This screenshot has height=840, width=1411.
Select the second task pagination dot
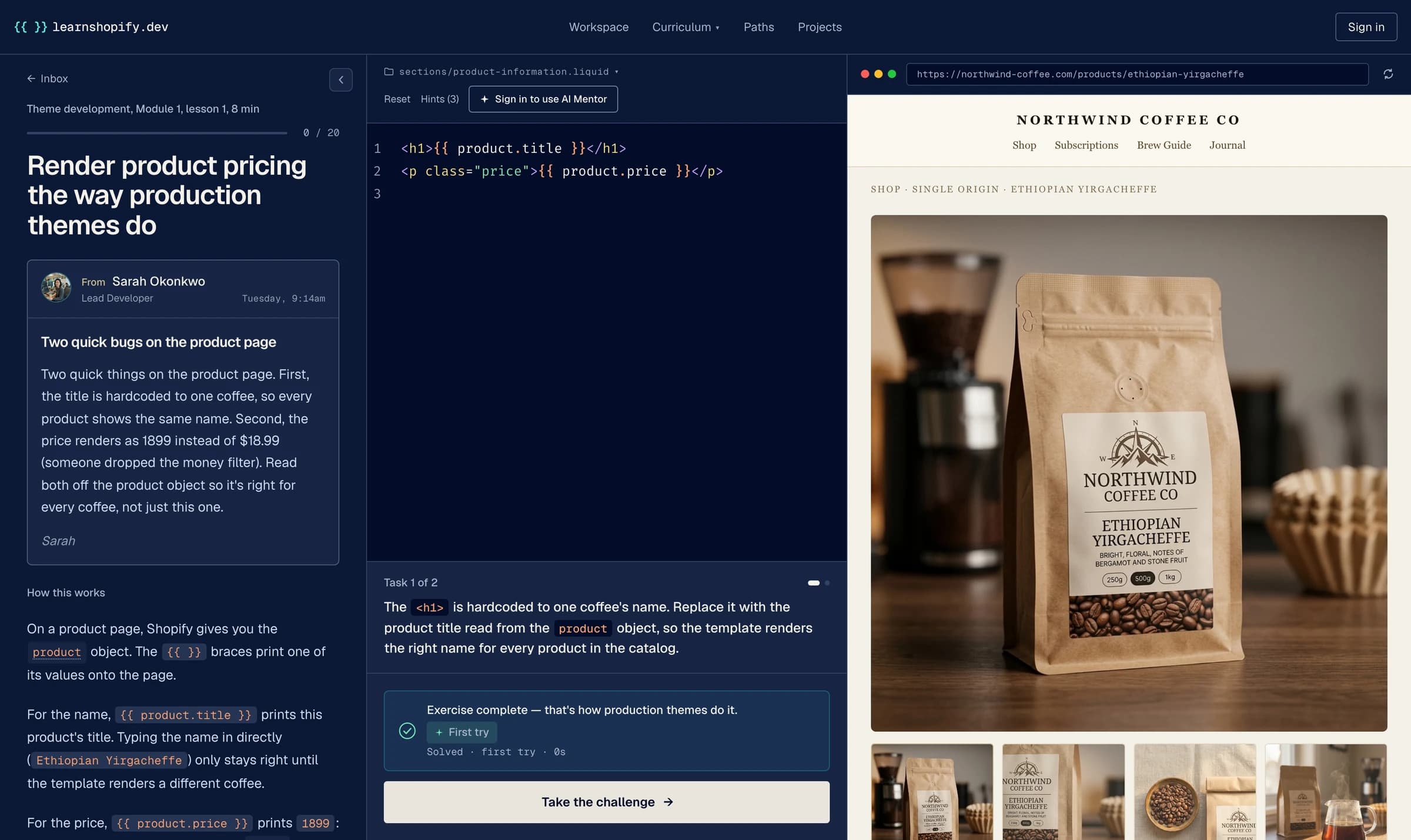click(827, 583)
